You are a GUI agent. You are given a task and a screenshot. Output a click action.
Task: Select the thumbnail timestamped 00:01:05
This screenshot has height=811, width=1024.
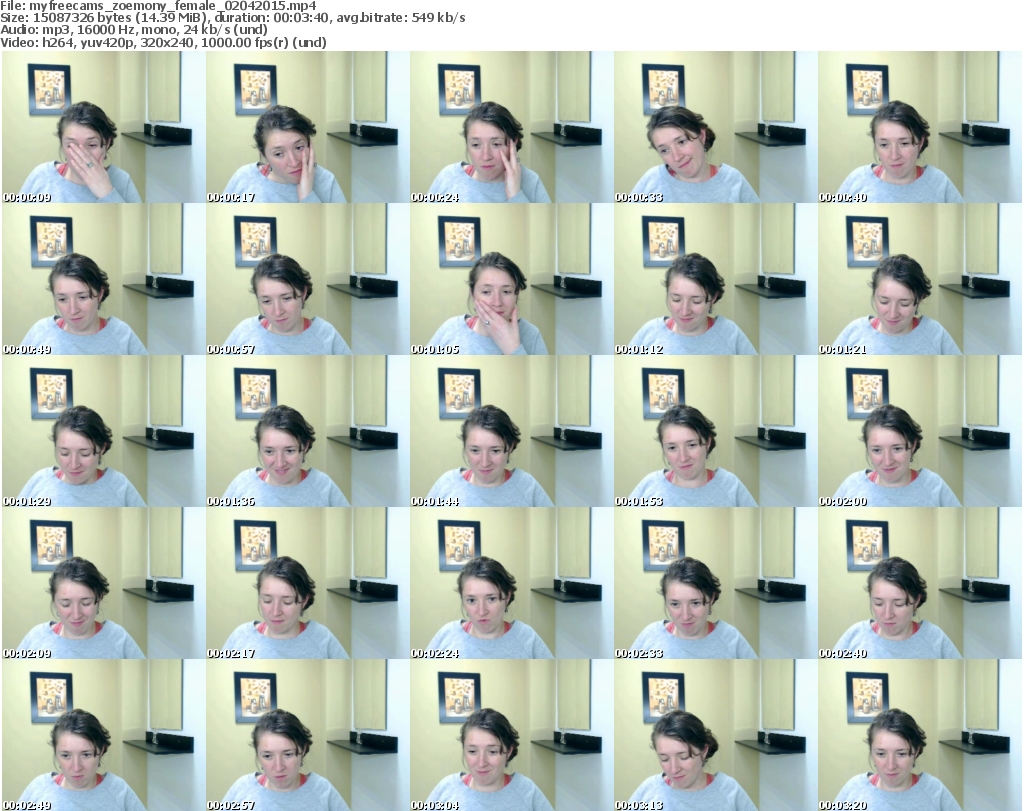[x=511, y=279]
